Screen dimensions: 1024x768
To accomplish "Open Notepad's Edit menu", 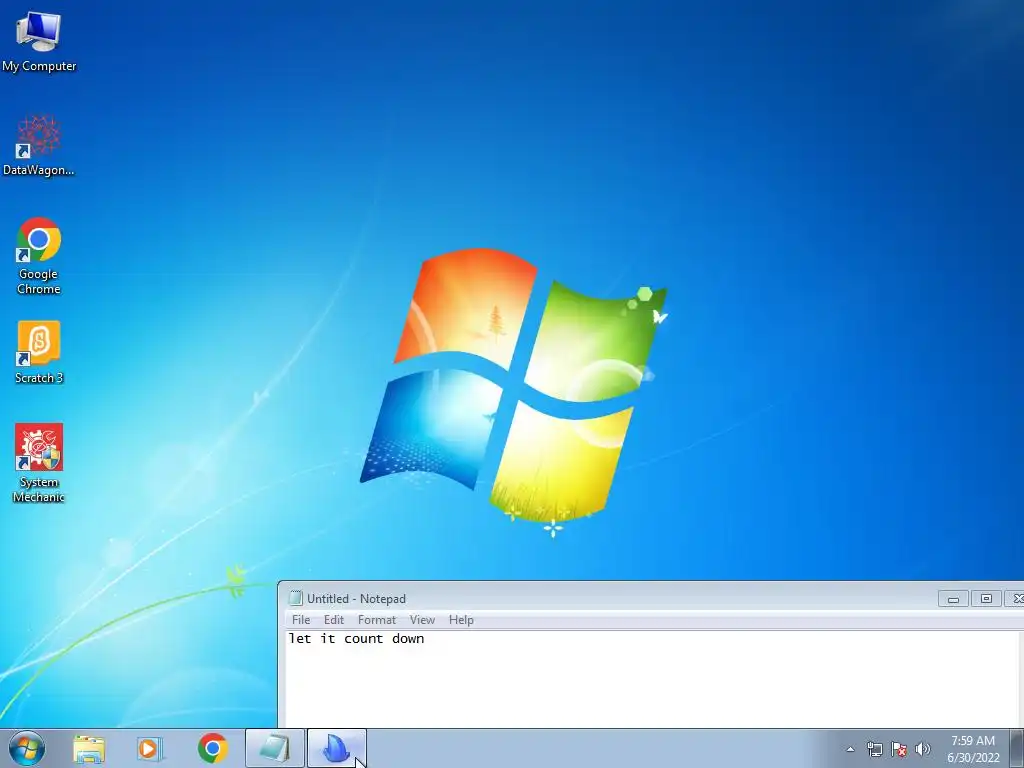I will pos(334,620).
